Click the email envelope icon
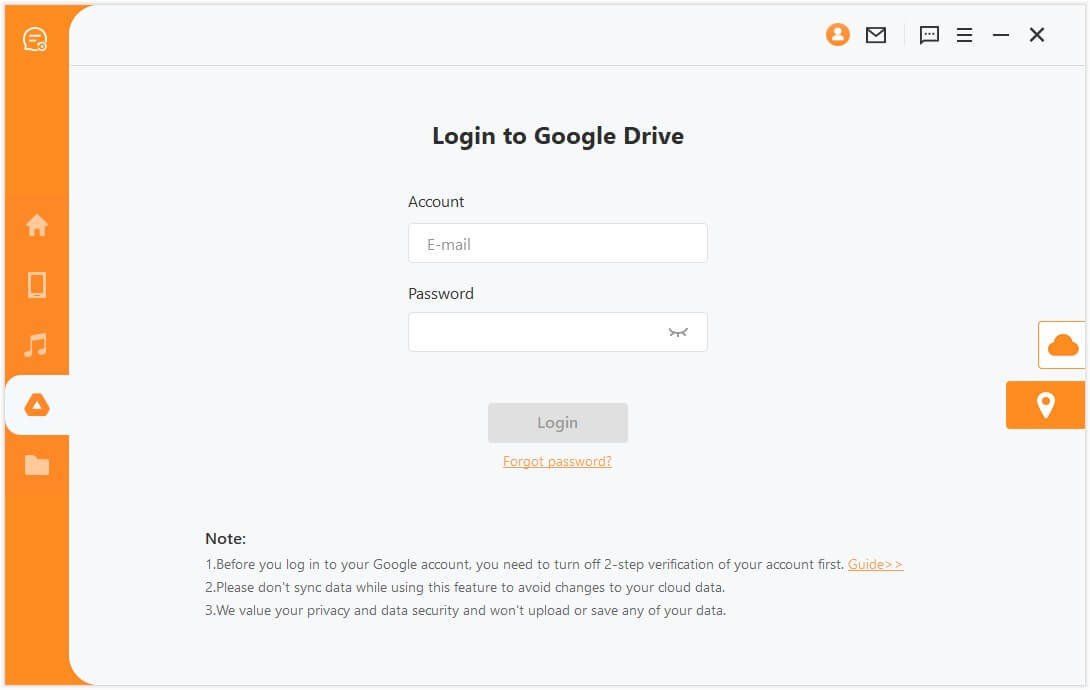 (x=875, y=34)
